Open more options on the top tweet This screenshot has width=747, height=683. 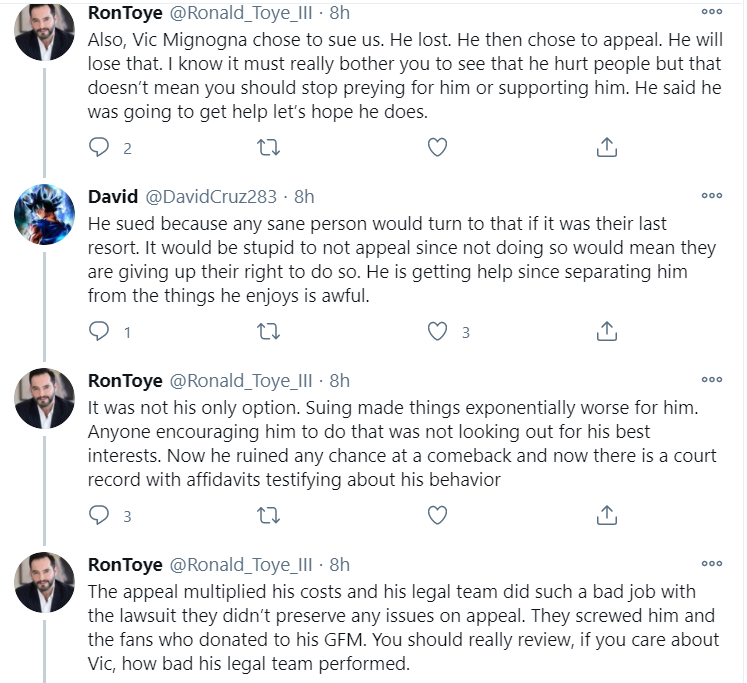712,12
